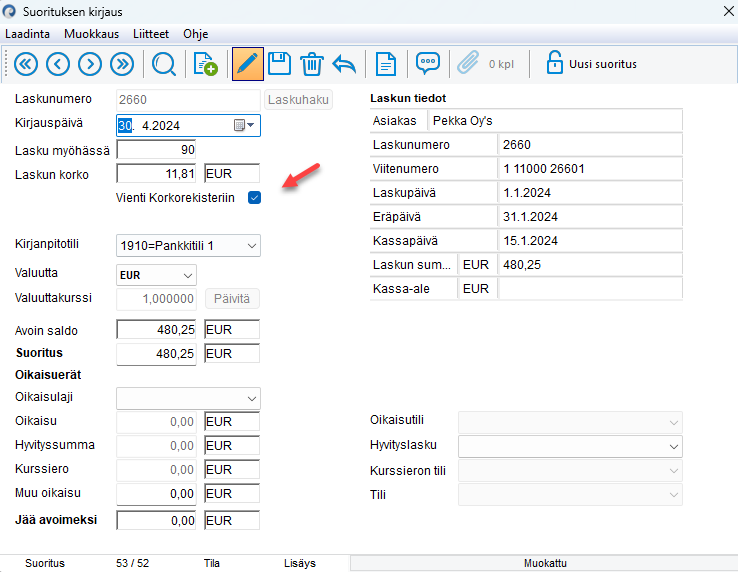Click the Jää avoimeksi amount field
This screenshot has height=572, width=738.
click(156, 520)
